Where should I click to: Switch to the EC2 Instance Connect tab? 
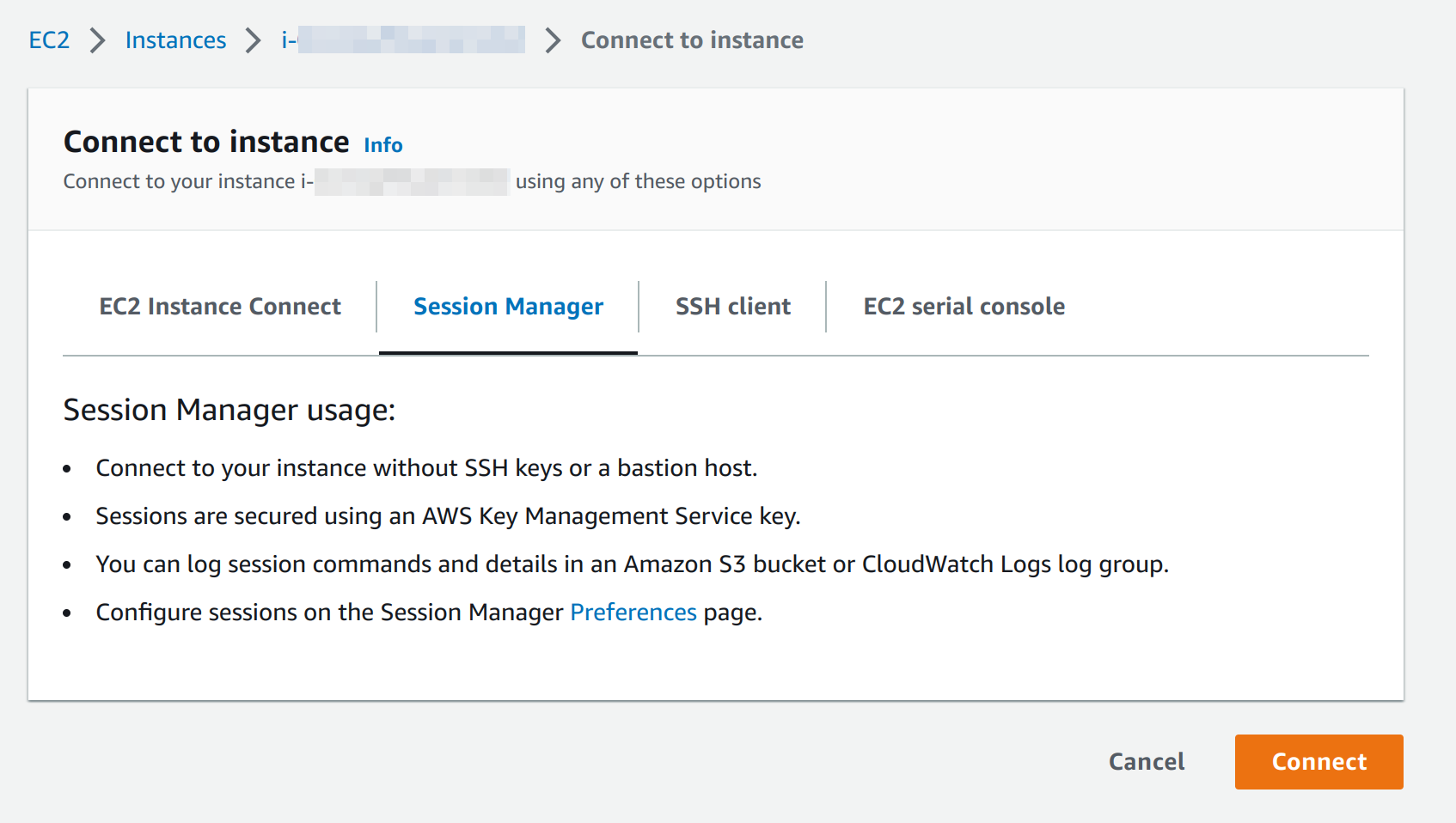point(220,306)
